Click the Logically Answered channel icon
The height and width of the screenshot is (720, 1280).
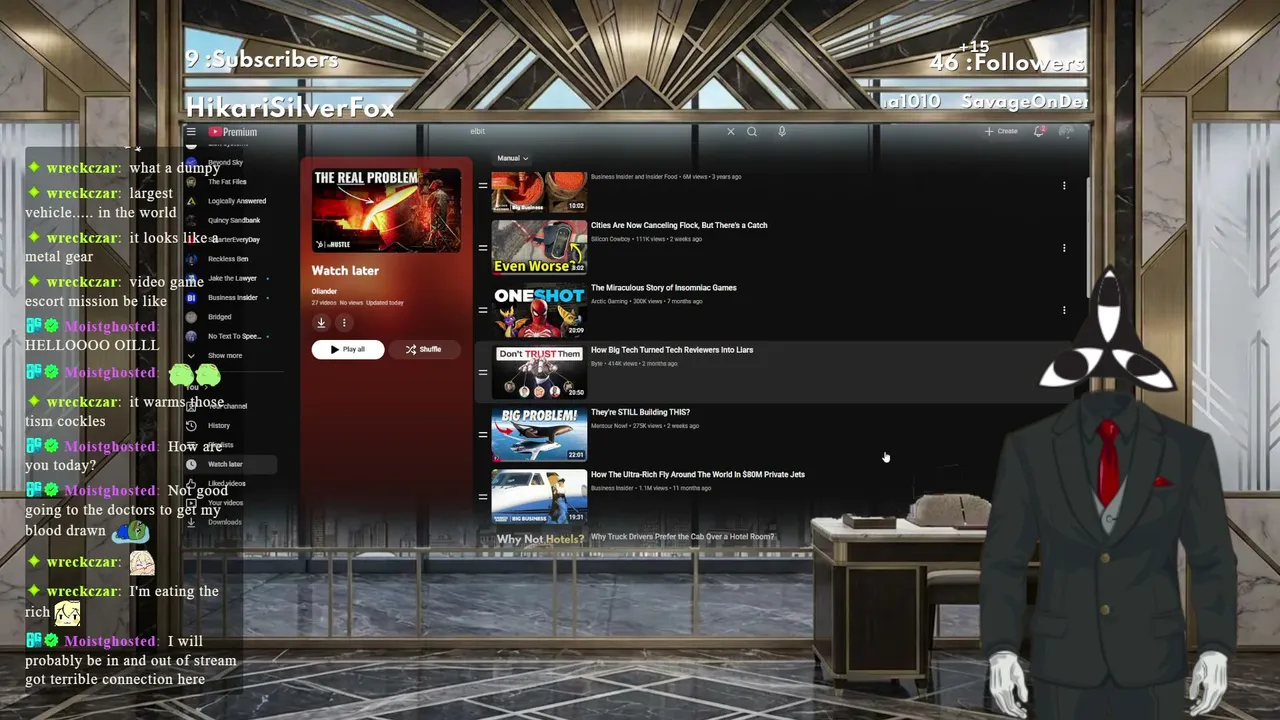coord(191,201)
